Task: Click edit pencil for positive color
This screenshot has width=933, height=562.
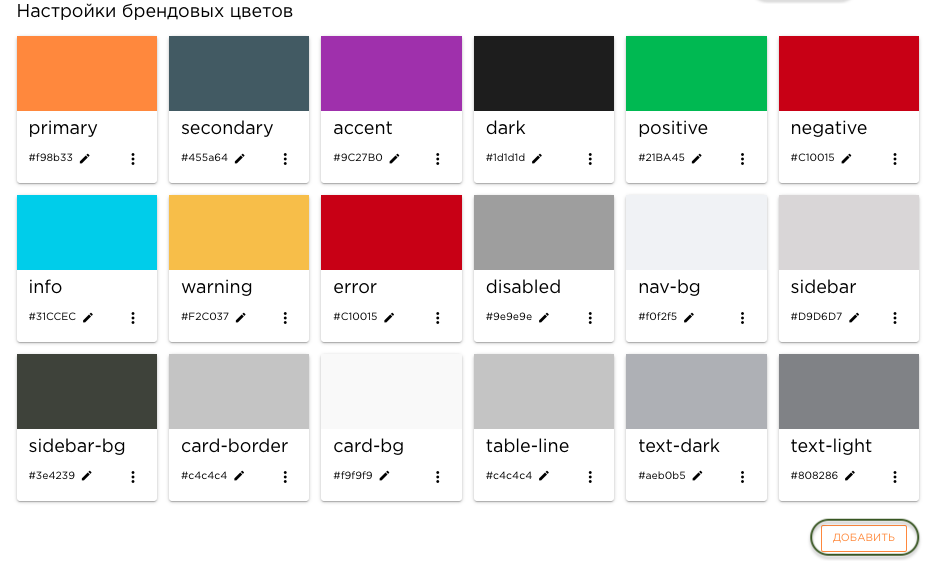Action: [696, 158]
